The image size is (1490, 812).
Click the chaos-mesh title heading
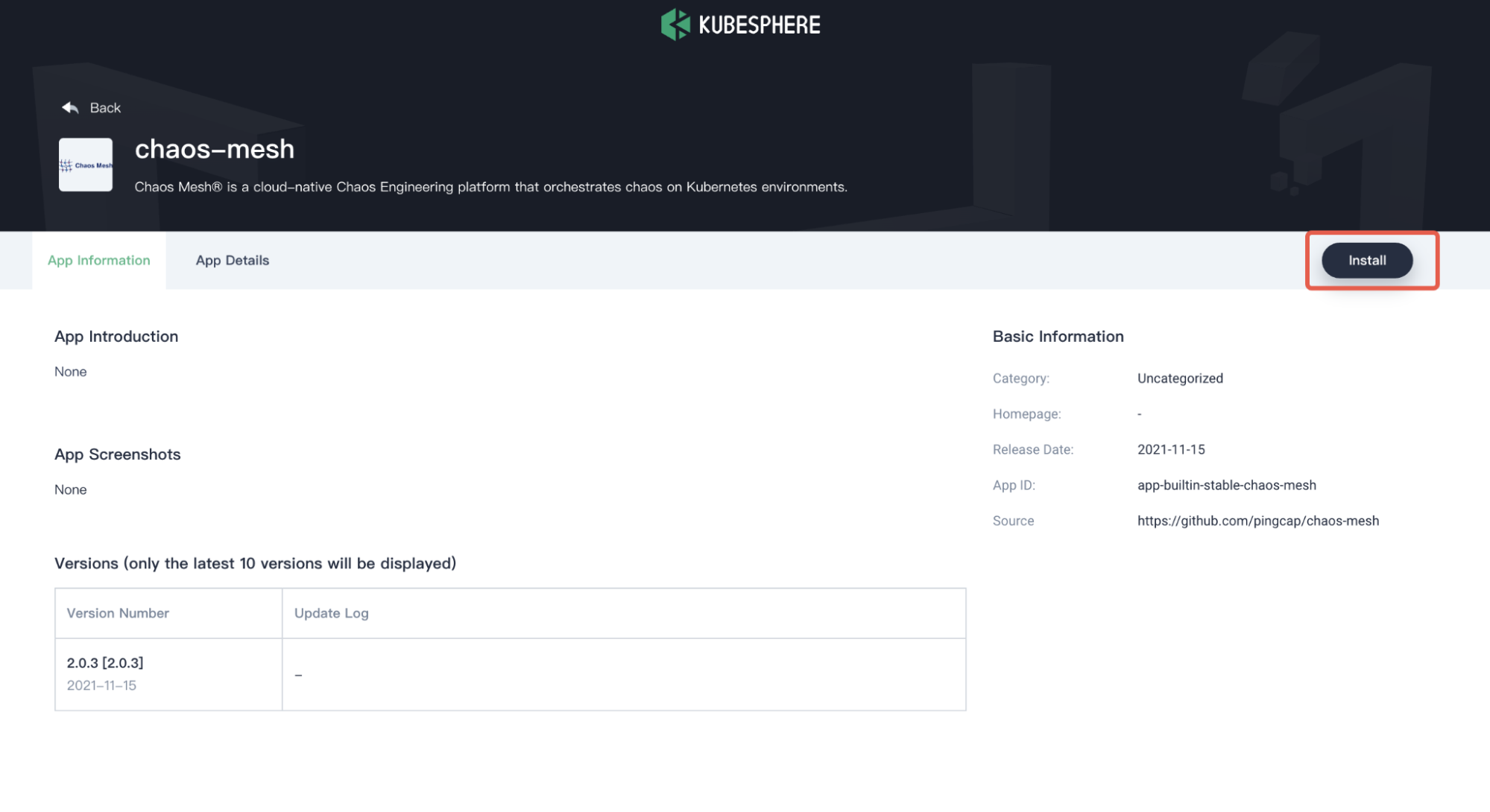[x=215, y=149]
